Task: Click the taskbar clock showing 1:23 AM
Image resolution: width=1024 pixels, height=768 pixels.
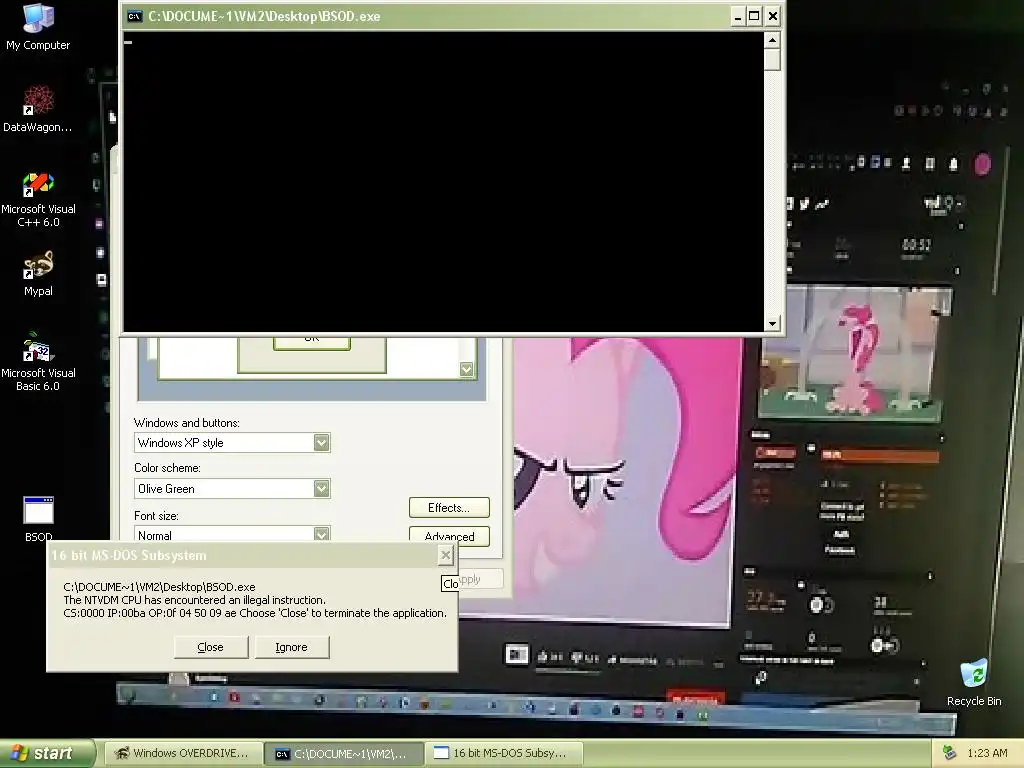Action: 987,753
